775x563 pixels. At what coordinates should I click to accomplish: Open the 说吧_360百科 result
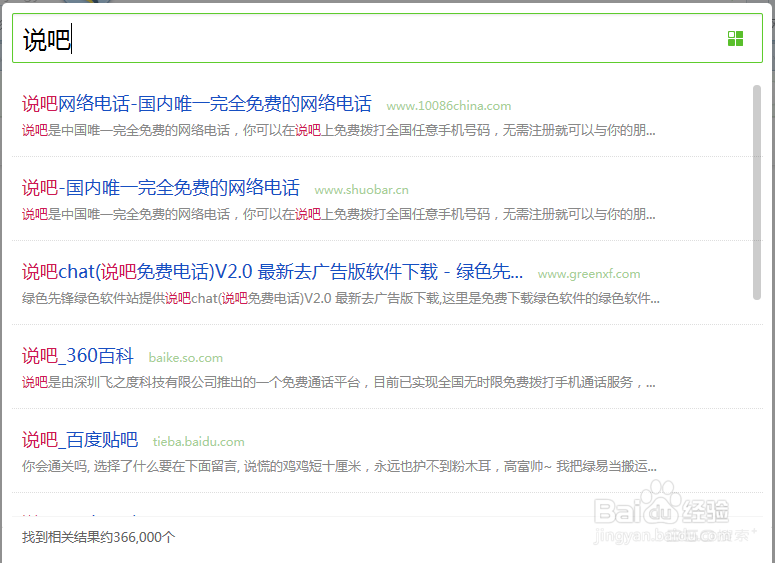pyautogui.click(x=78, y=356)
